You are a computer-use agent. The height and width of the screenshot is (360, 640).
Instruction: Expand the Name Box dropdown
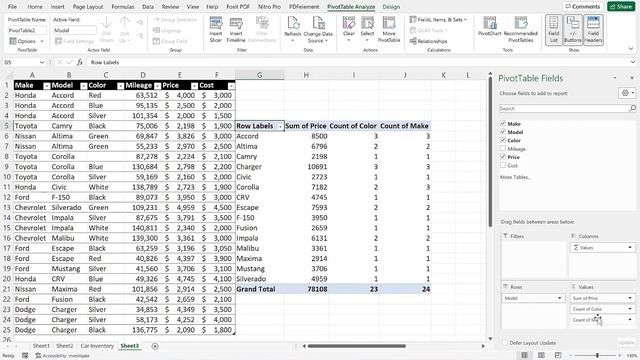coord(42,62)
